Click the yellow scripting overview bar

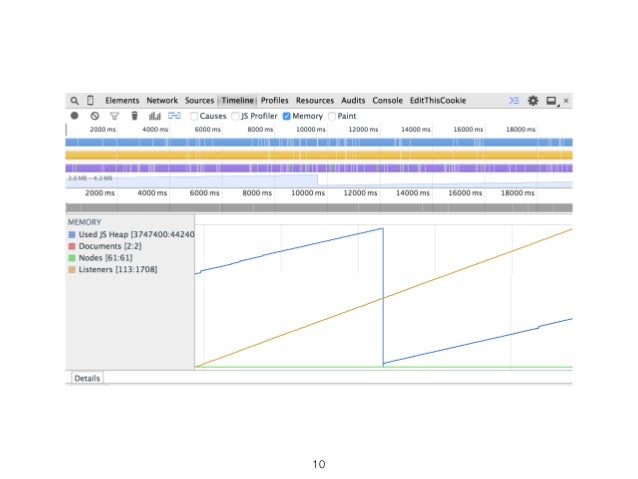(x=319, y=155)
